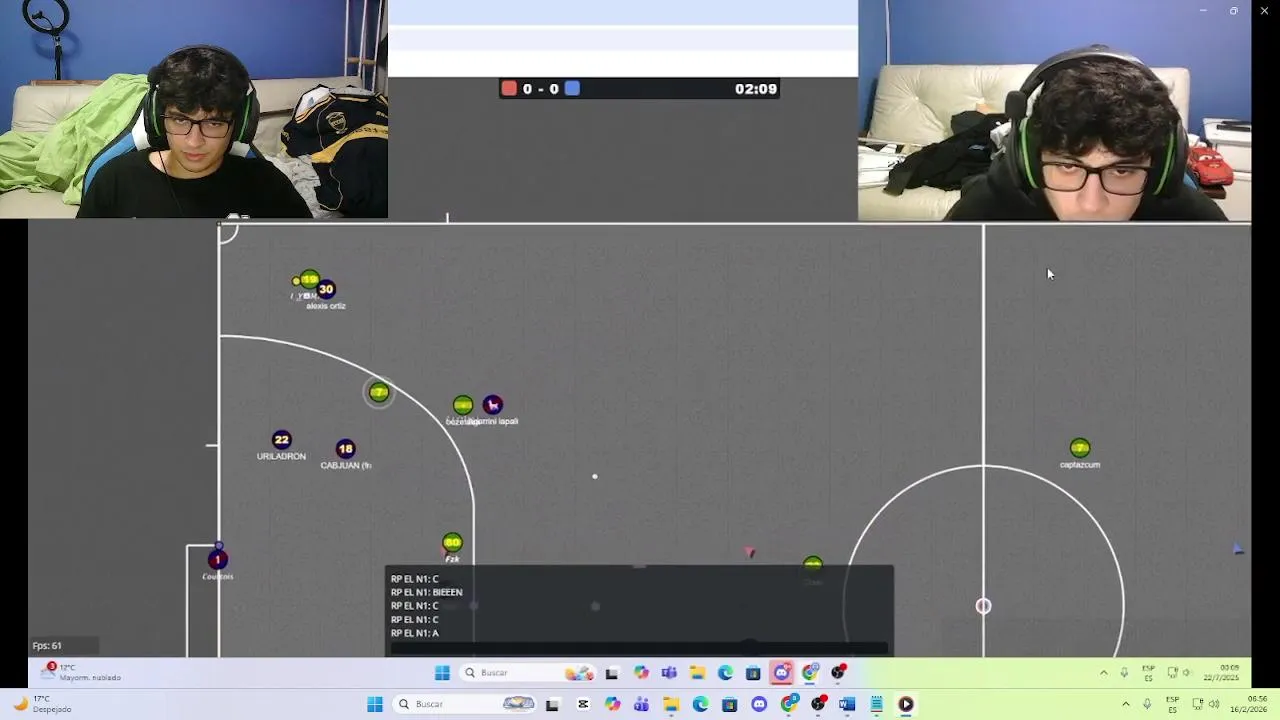Open Copilot in the 22/7/2025 taskbar
This screenshot has height=720, width=1280.
tap(641, 673)
